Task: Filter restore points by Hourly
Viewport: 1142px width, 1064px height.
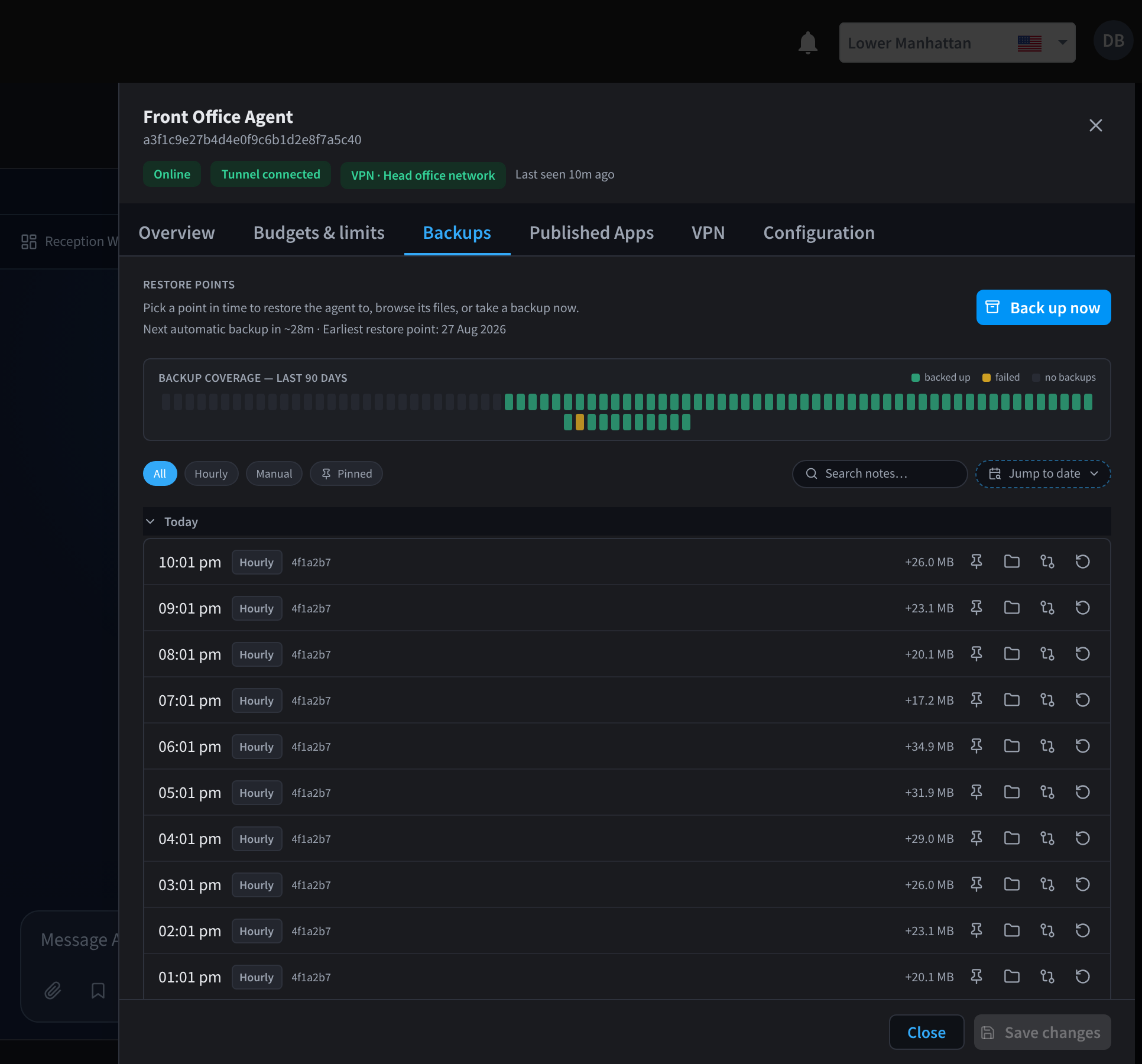Action: [x=211, y=473]
